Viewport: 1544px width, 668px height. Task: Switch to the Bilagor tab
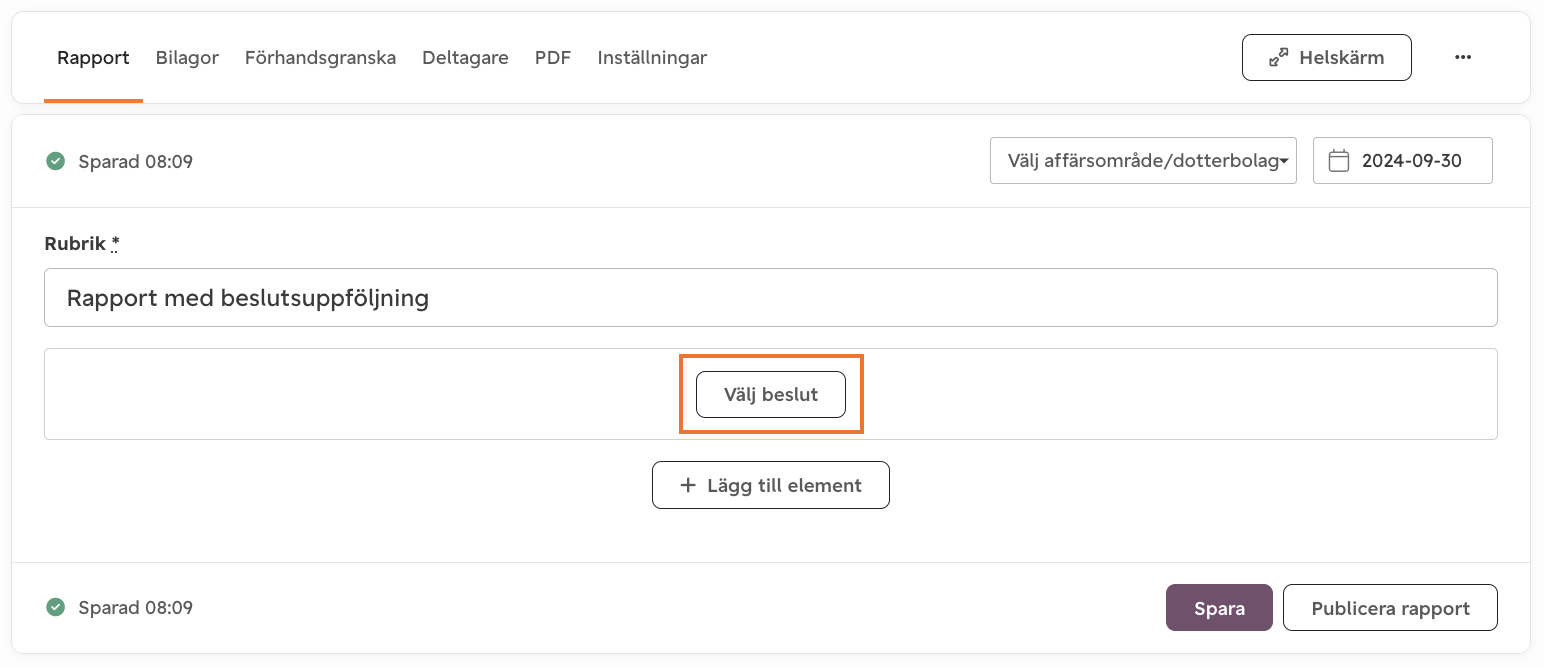(x=187, y=58)
